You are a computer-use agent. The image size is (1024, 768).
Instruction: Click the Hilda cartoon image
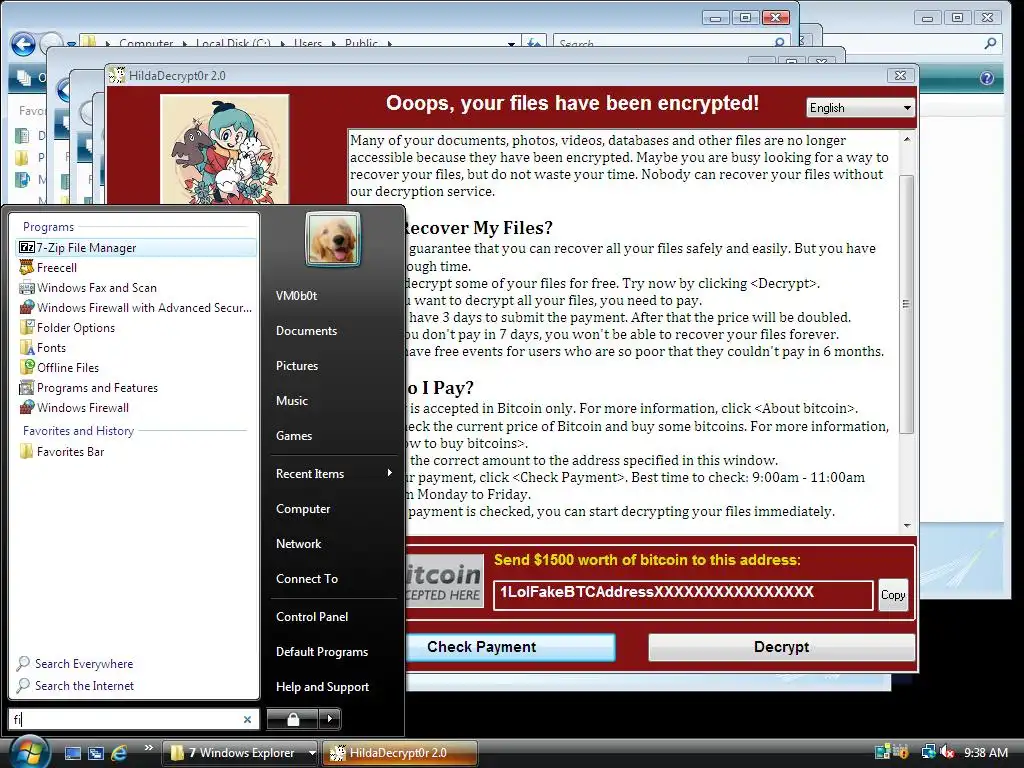point(225,149)
